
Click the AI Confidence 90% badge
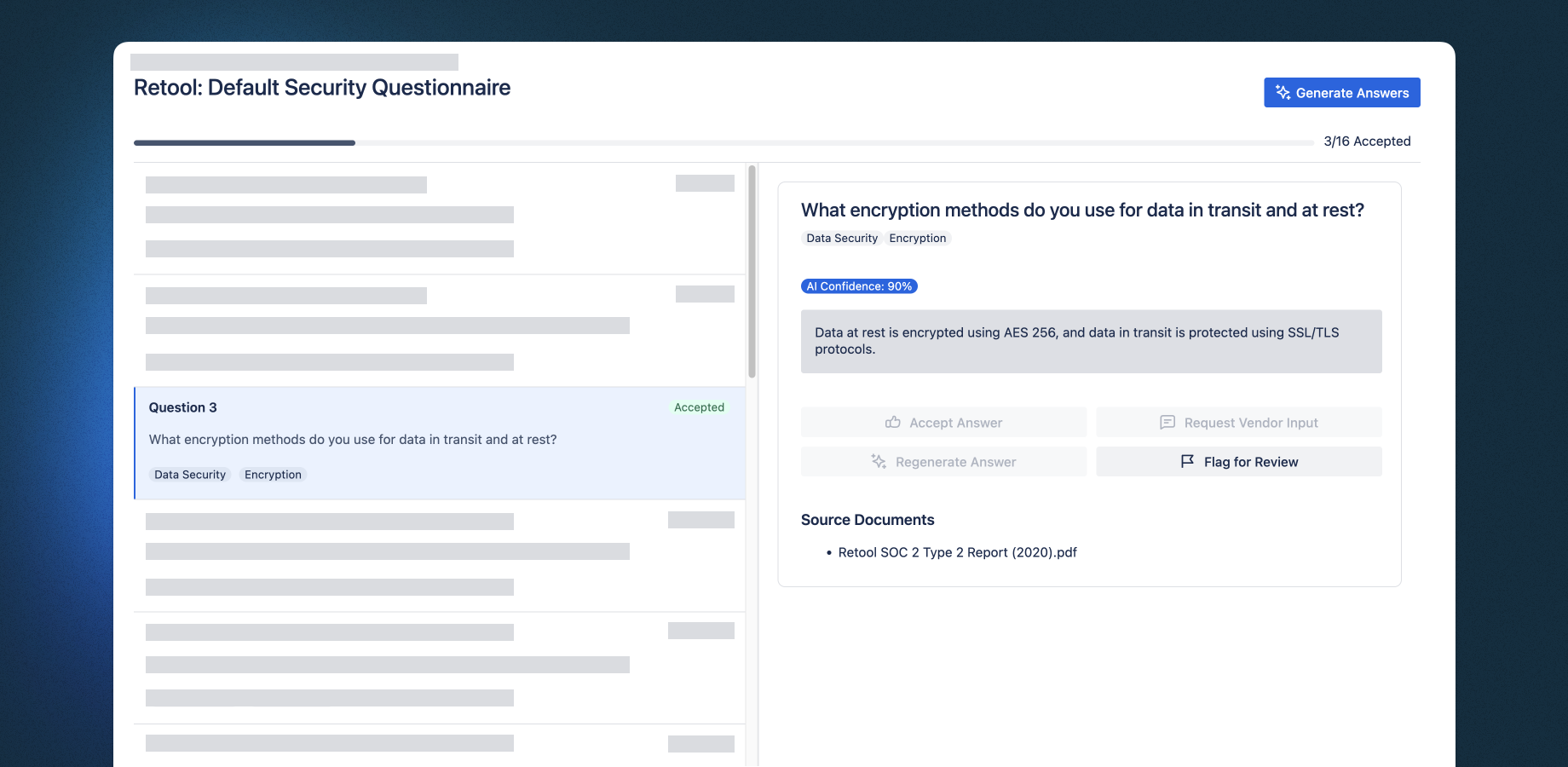click(859, 286)
